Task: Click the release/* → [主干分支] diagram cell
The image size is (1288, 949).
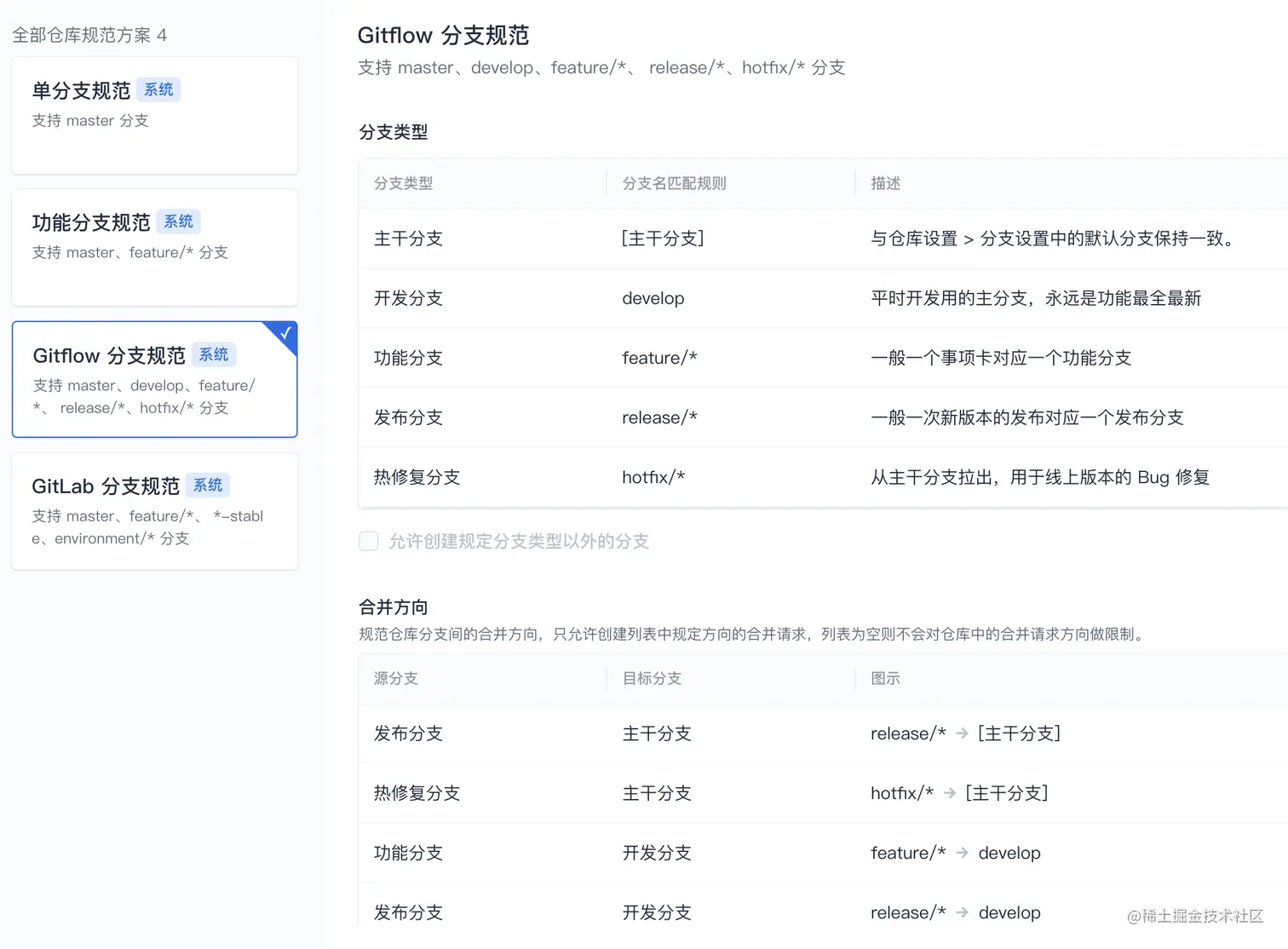Action: pos(965,733)
